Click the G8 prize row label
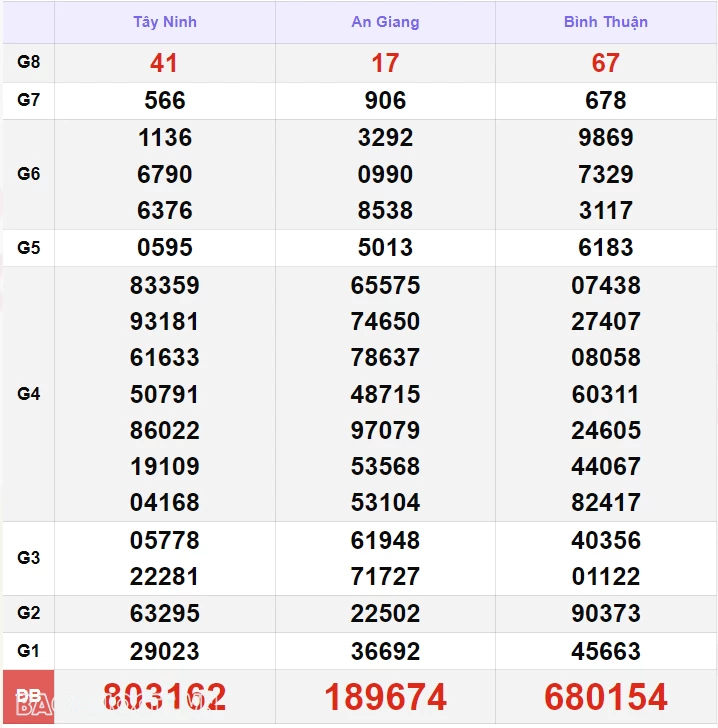 29,62
